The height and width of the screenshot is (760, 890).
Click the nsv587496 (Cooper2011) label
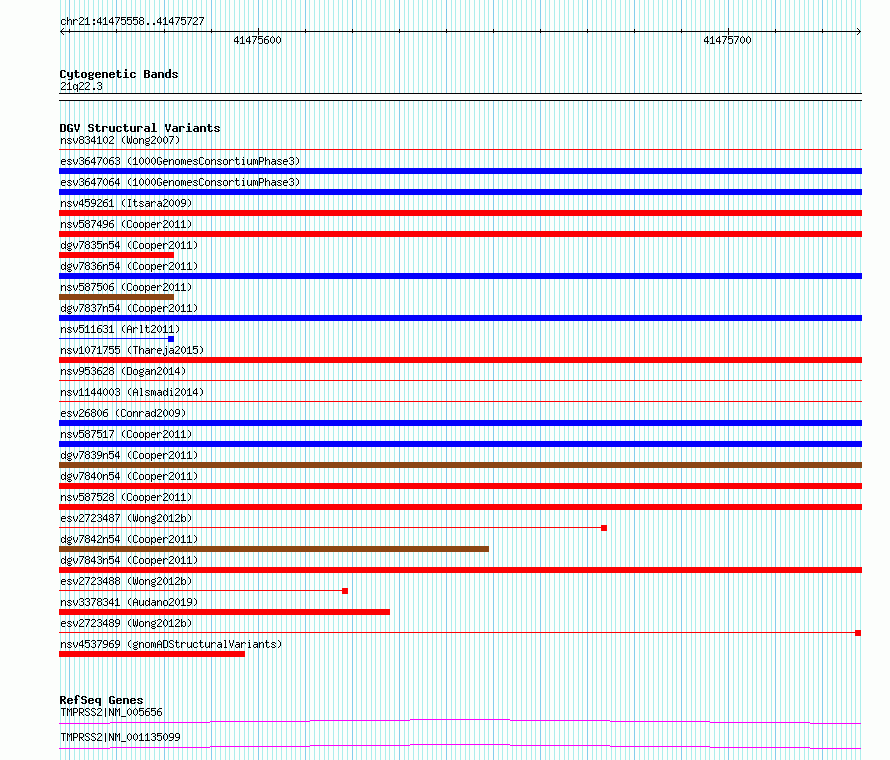[126, 224]
